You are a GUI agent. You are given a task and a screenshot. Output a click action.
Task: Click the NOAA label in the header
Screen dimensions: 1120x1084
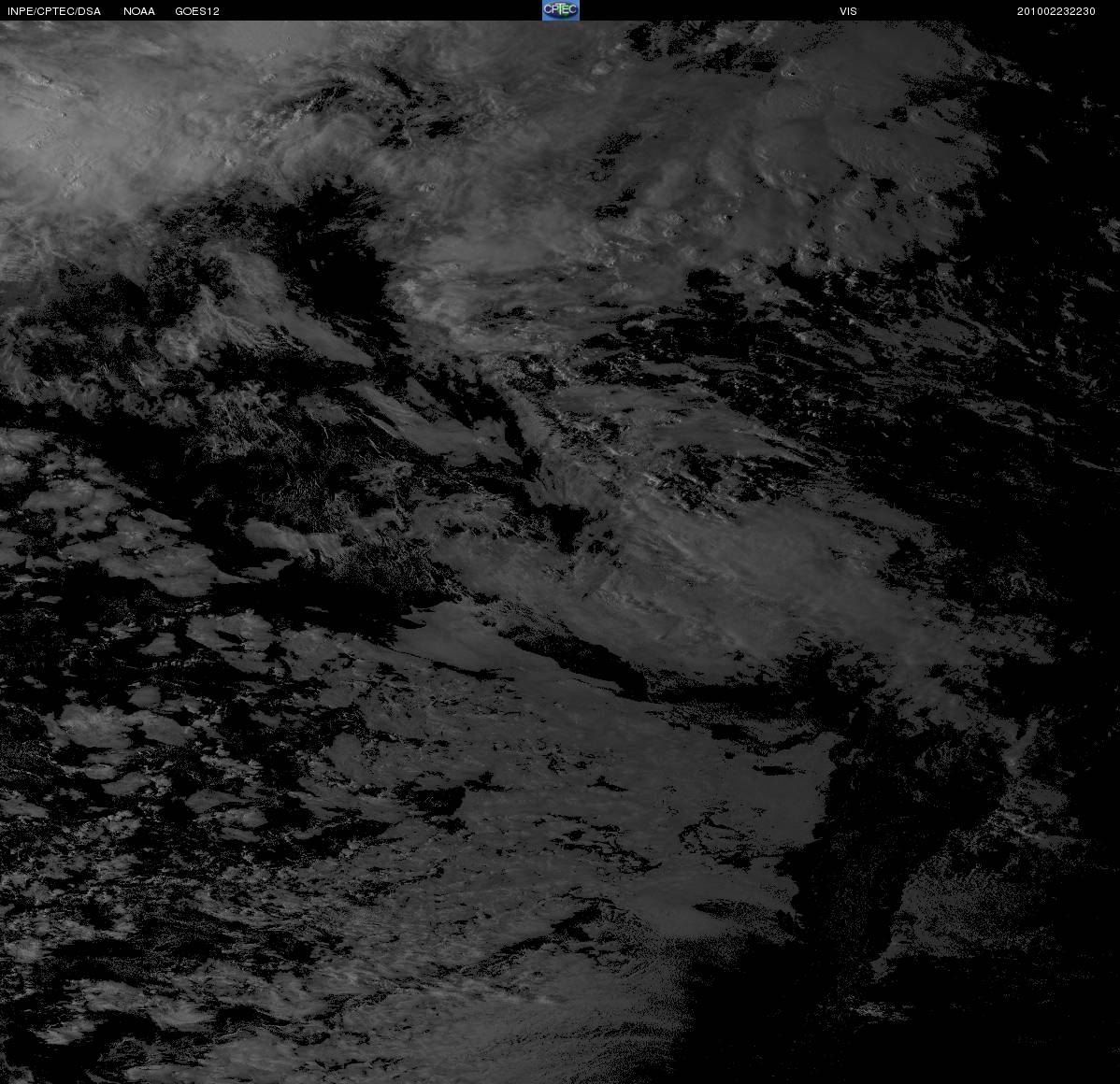coord(139,11)
